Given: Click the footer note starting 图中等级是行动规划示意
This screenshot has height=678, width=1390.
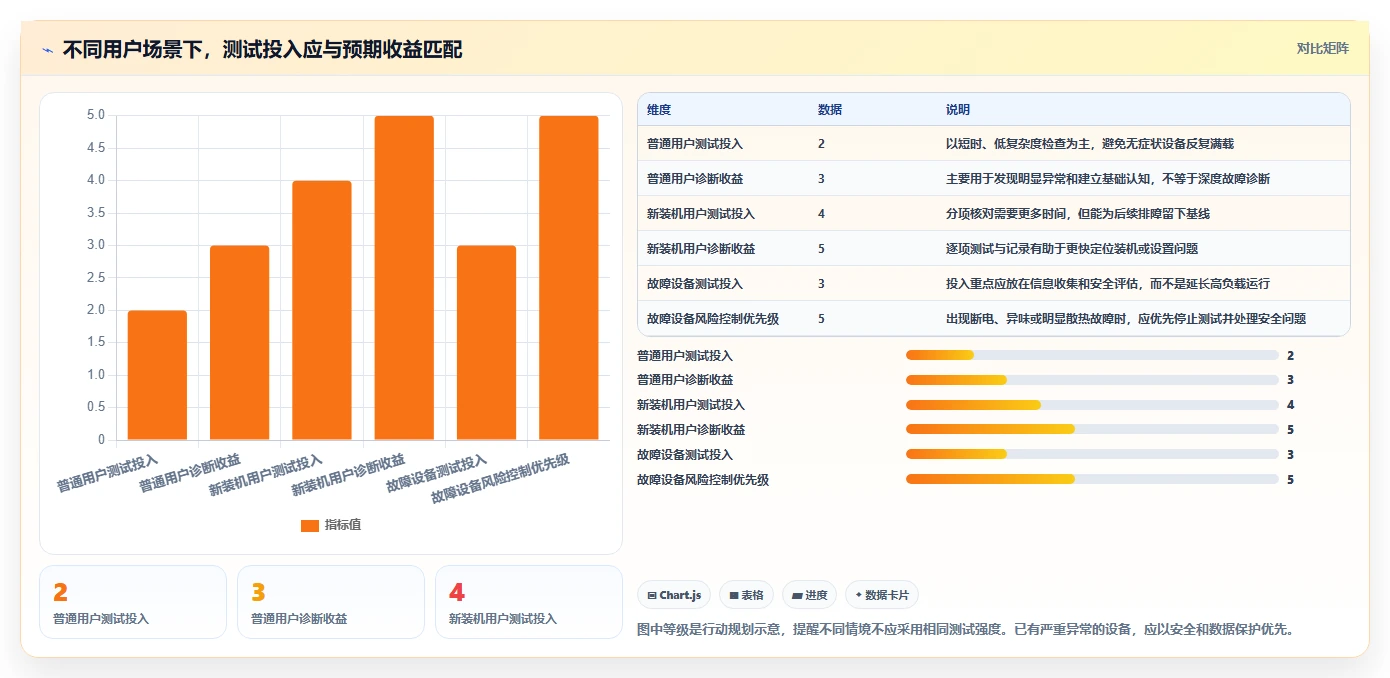Looking at the screenshot, I should tap(967, 630).
